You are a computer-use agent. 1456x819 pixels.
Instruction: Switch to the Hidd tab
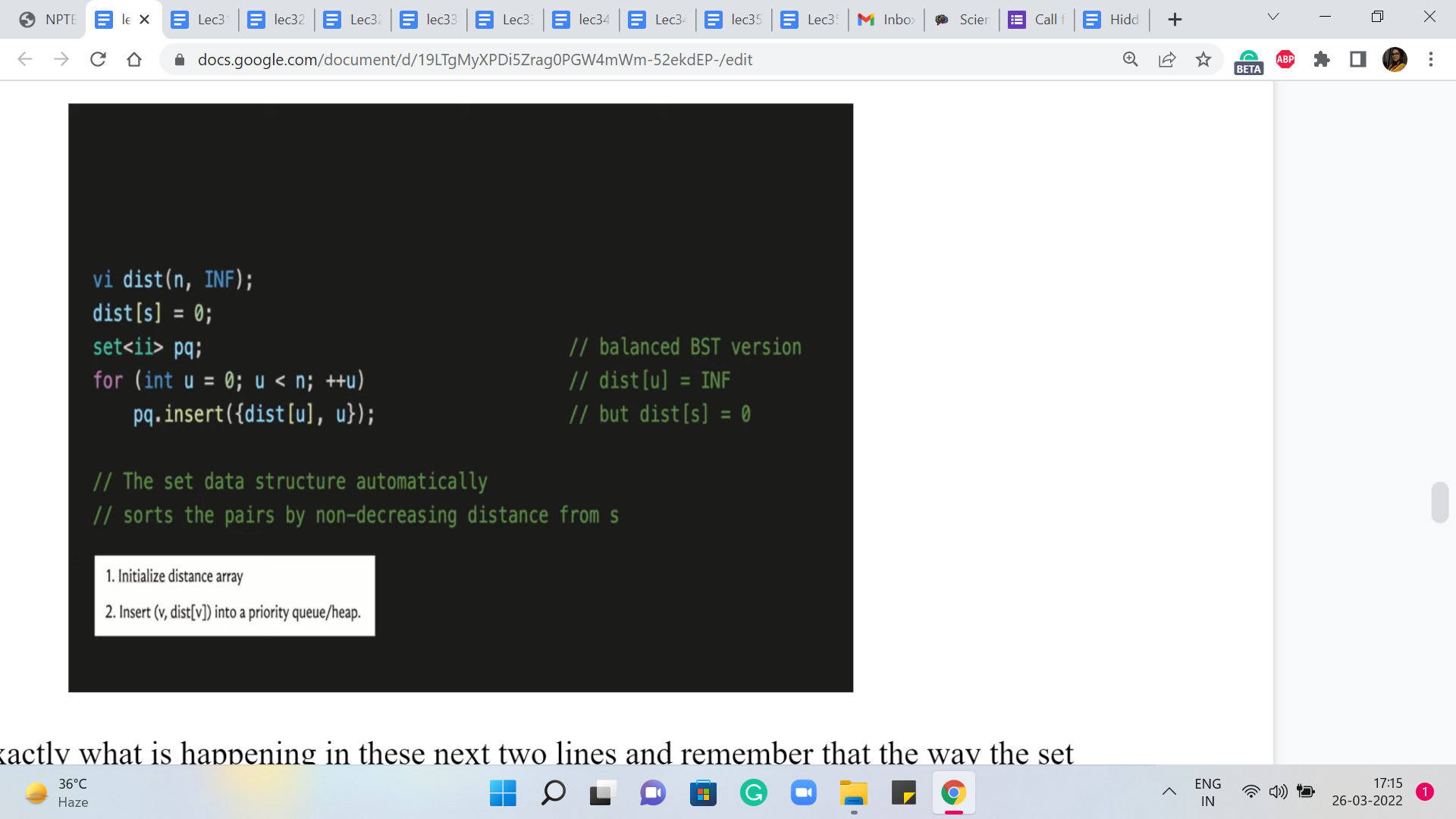[x=1112, y=20]
